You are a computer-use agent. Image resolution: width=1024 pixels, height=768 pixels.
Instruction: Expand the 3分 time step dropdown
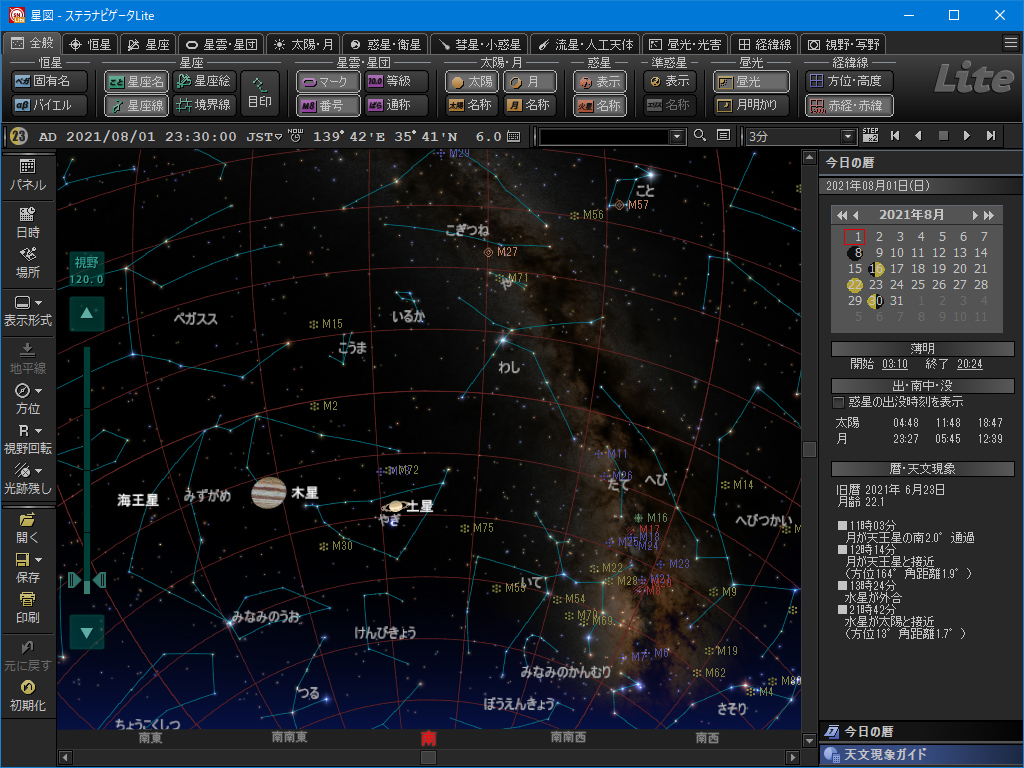849,136
